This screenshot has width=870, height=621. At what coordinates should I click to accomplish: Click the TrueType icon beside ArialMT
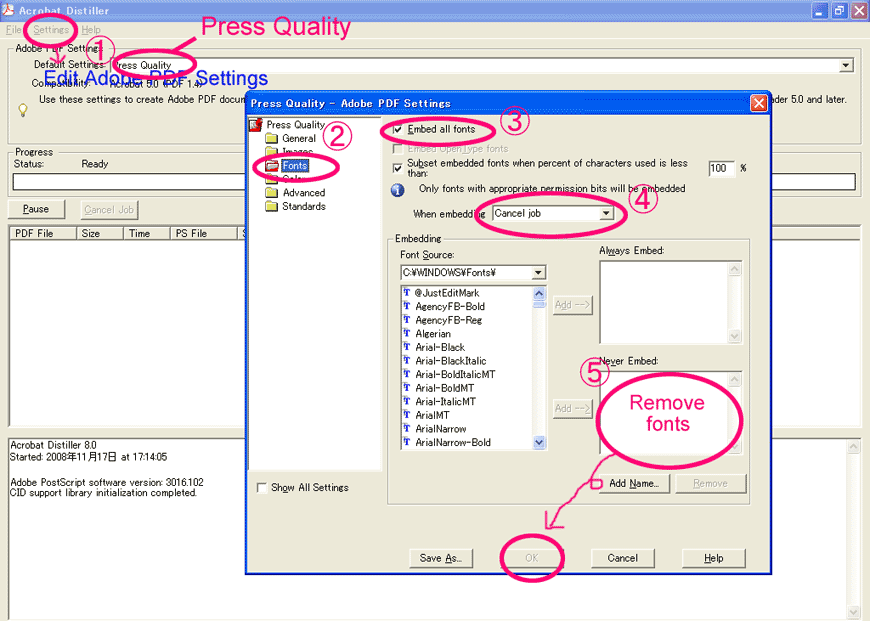(407, 415)
